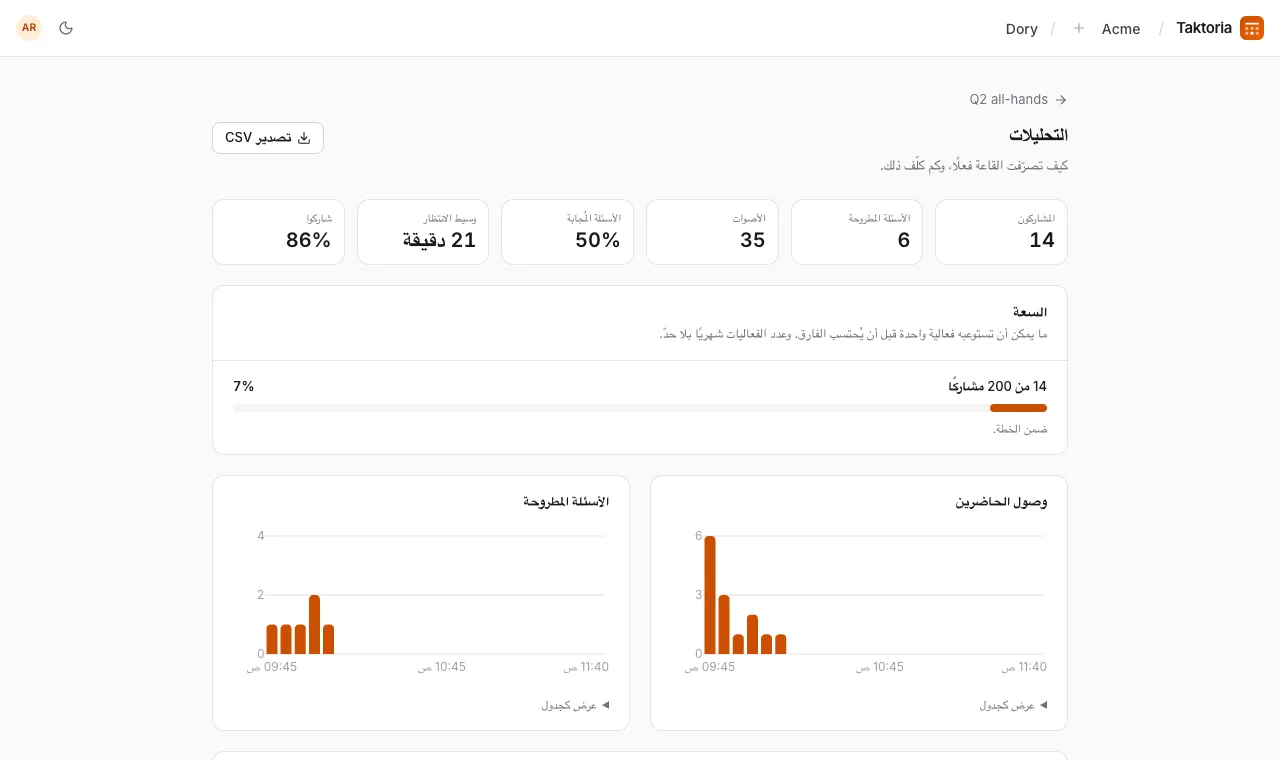Click the المشاركون card showing 14
This screenshot has width=1280, height=760.
point(1001,232)
